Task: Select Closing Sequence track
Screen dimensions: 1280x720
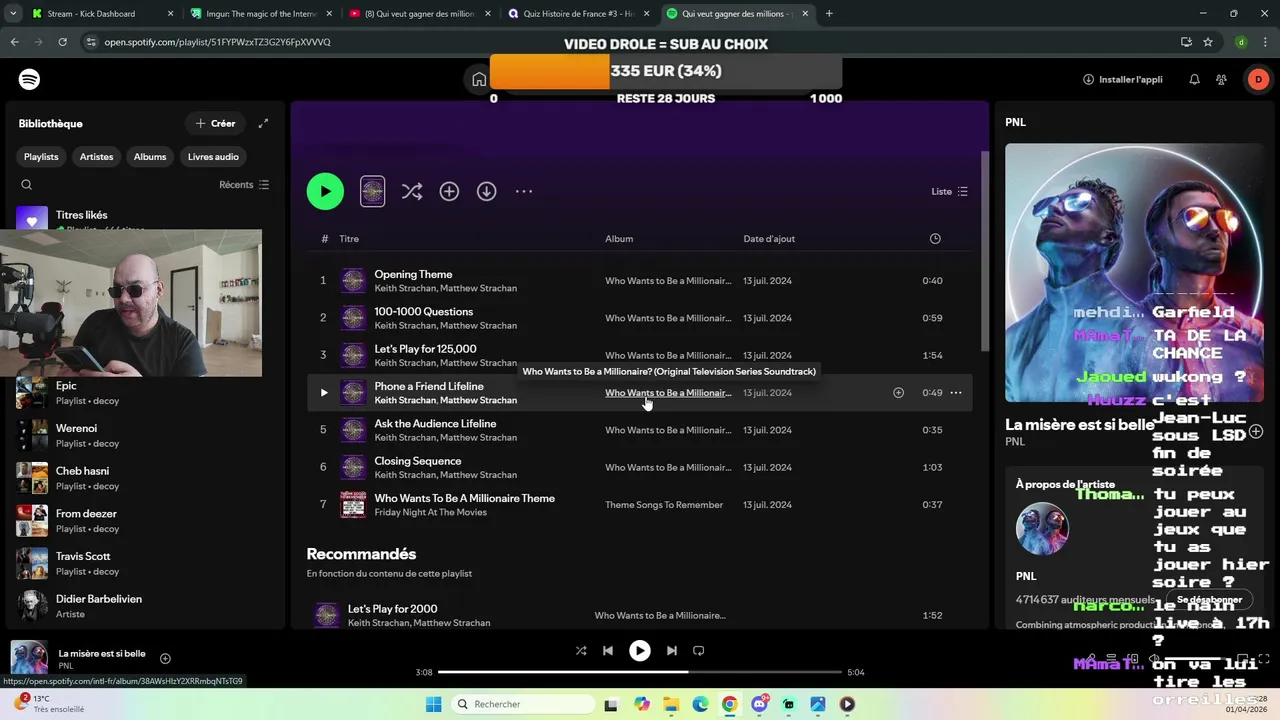Action: [x=639, y=467]
